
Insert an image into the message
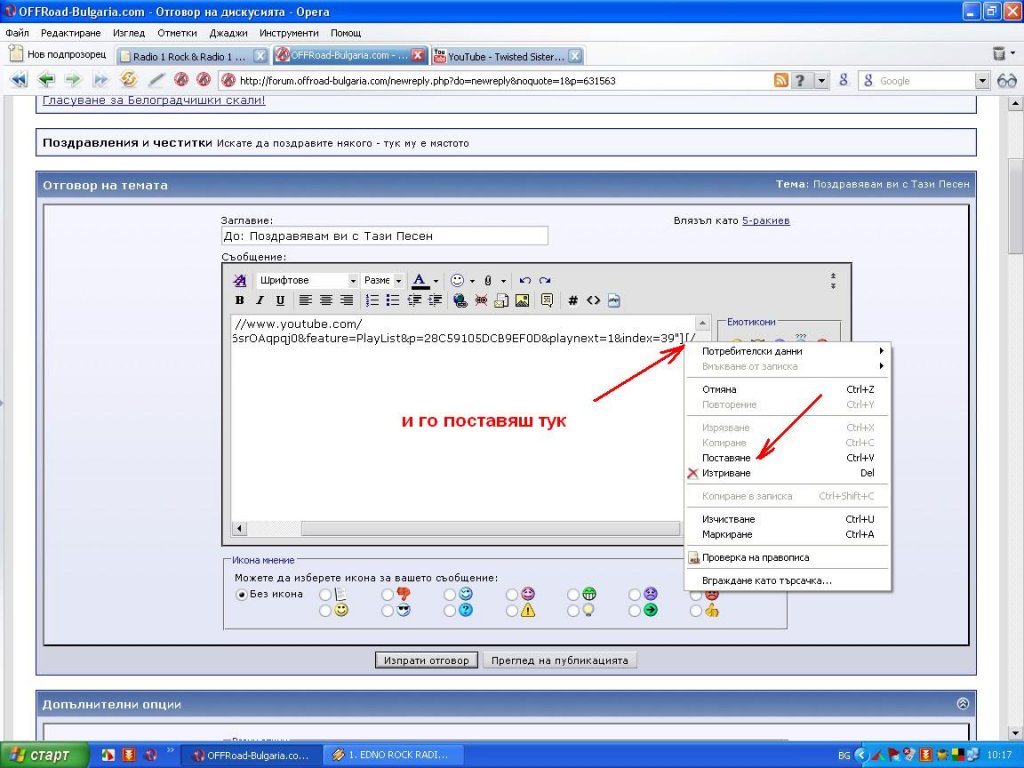(x=522, y=300)
